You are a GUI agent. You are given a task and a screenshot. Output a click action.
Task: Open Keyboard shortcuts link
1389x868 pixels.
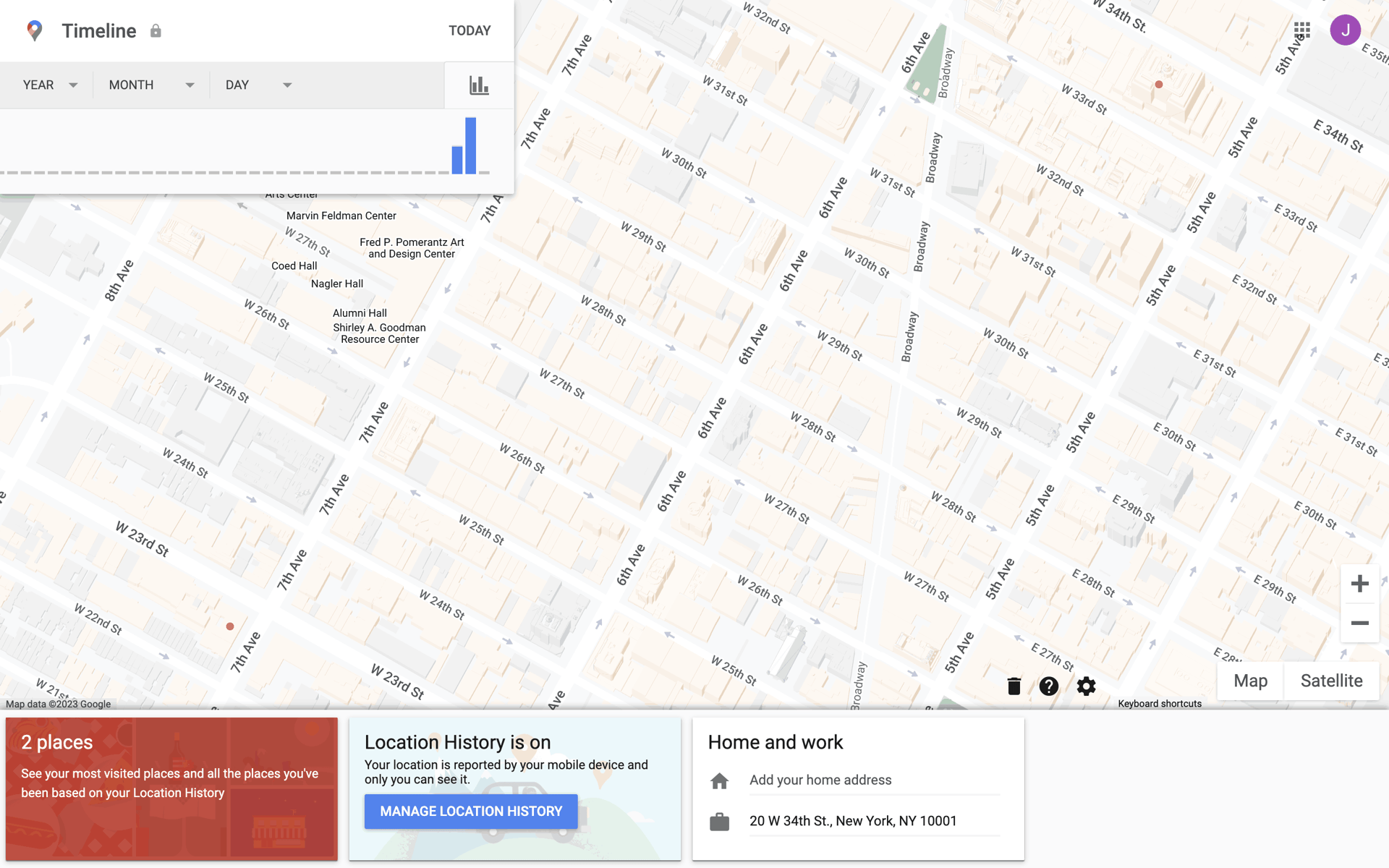point(1160,704)
